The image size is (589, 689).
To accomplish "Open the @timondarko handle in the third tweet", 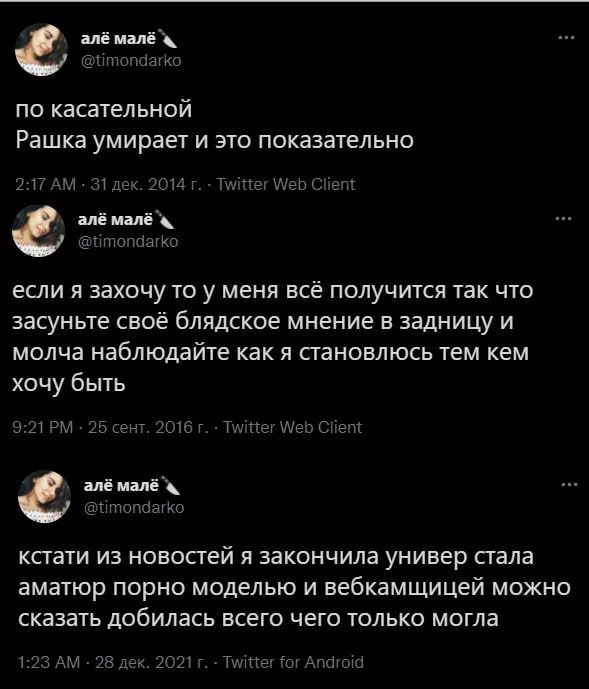I will pos(134,508).
